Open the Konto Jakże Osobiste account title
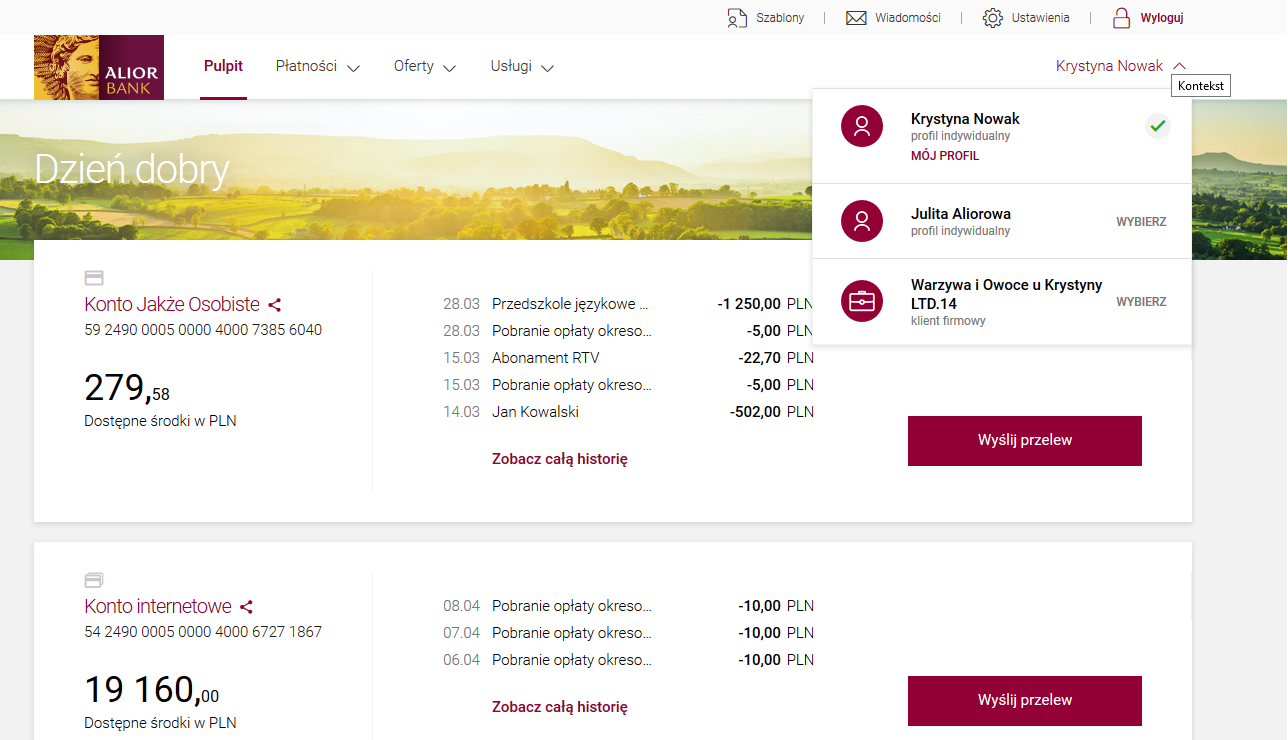The image size is (1288, 740). tap(172, 305)
